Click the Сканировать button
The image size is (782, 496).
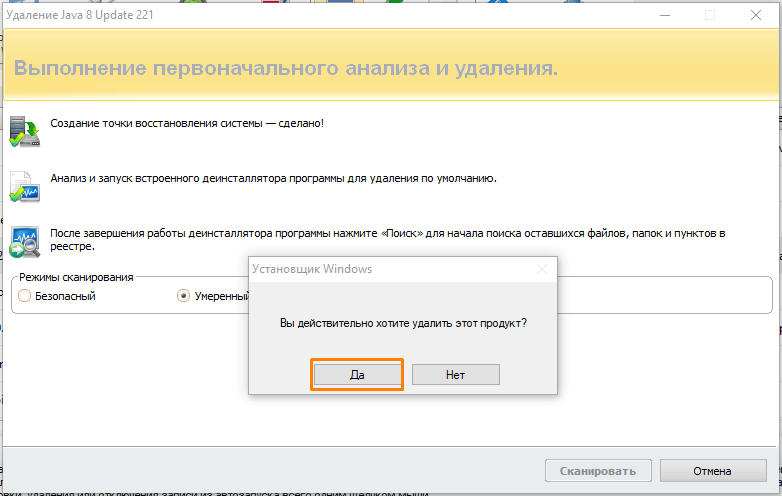[598, 471]
